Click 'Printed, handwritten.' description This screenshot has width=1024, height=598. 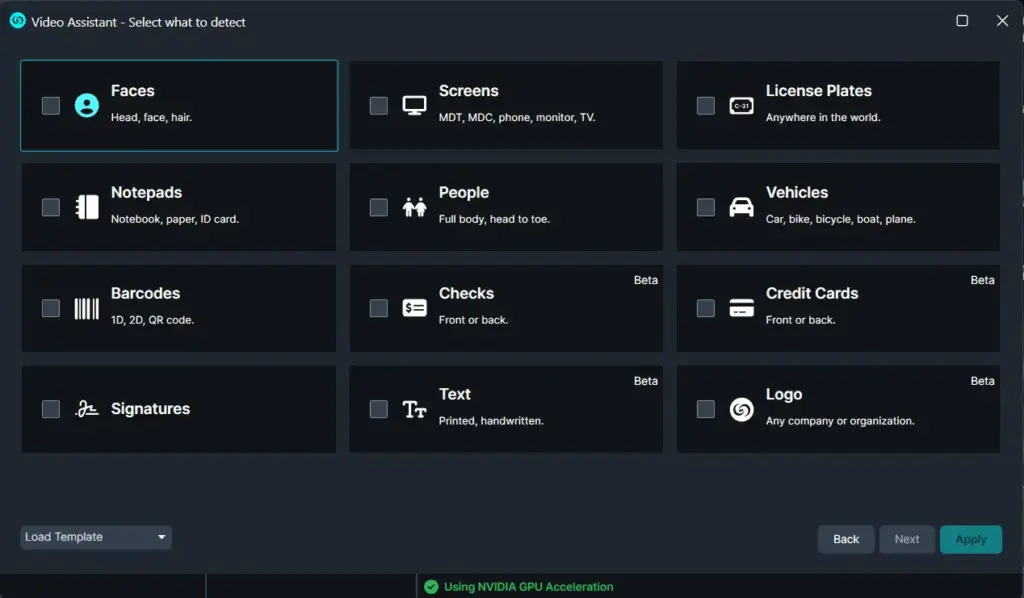pyautogui.click(x=490, y=421)
